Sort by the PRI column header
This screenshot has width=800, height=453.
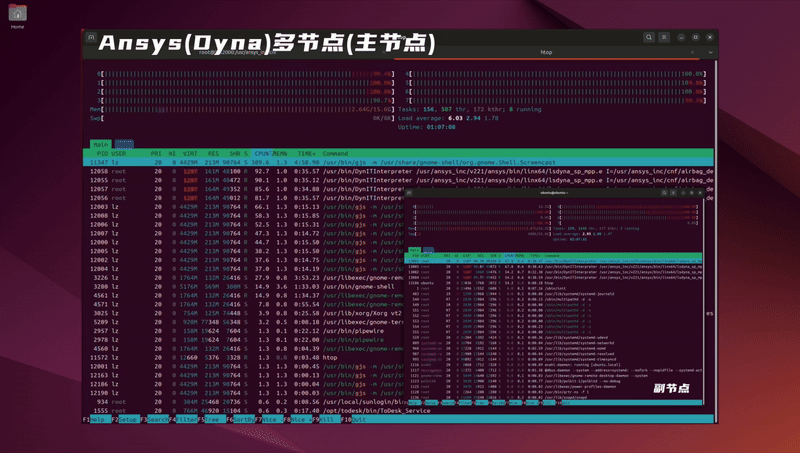coord(156,154)
